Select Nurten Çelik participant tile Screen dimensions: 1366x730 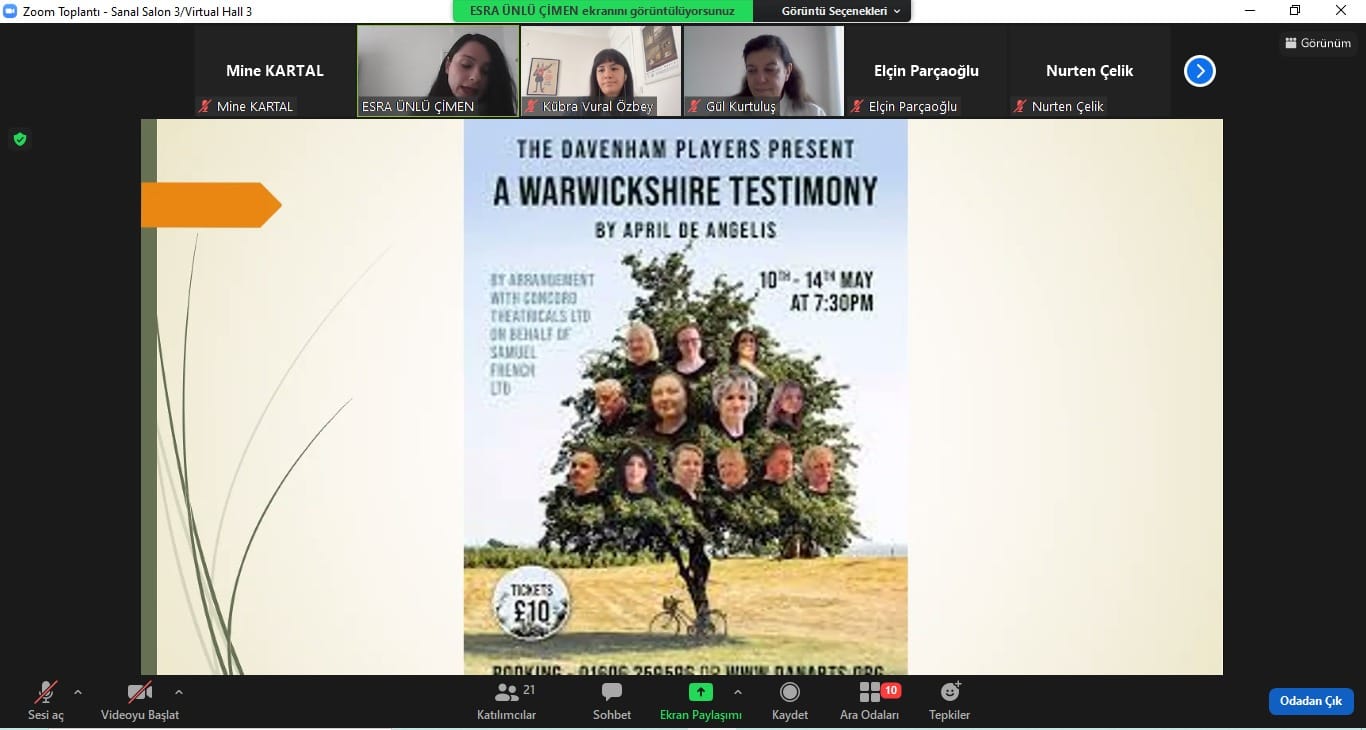[1090, 71]
